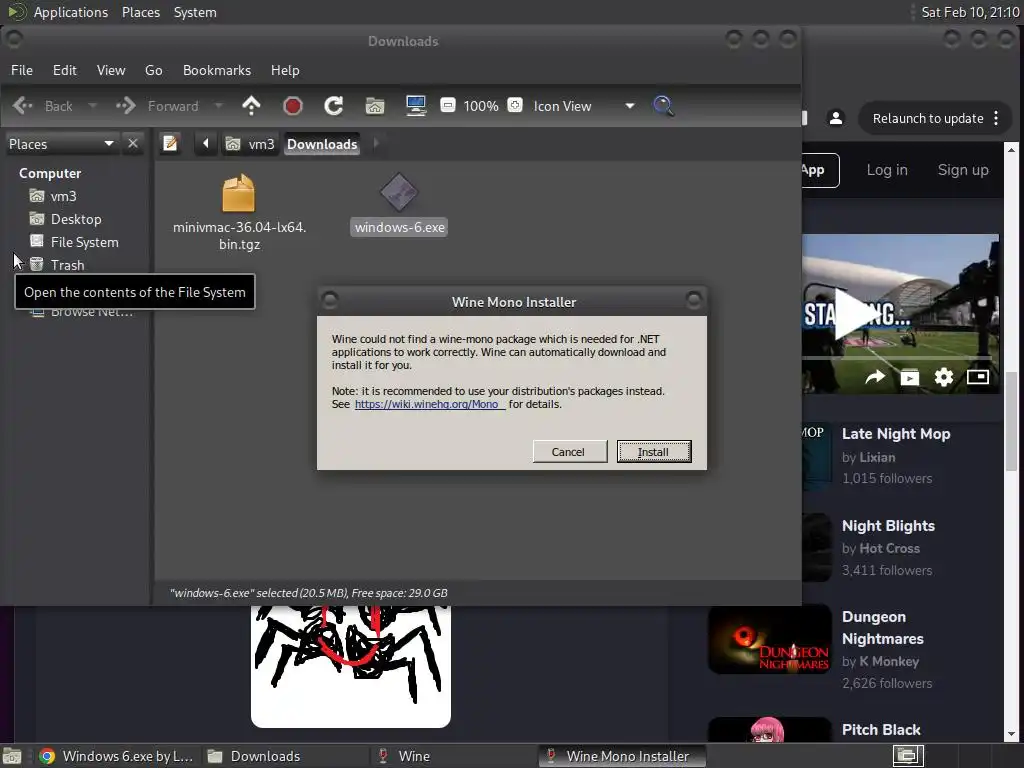Open Applications menu in top panel
This screenshot has height=768, width=1024.
pos(71,12)
